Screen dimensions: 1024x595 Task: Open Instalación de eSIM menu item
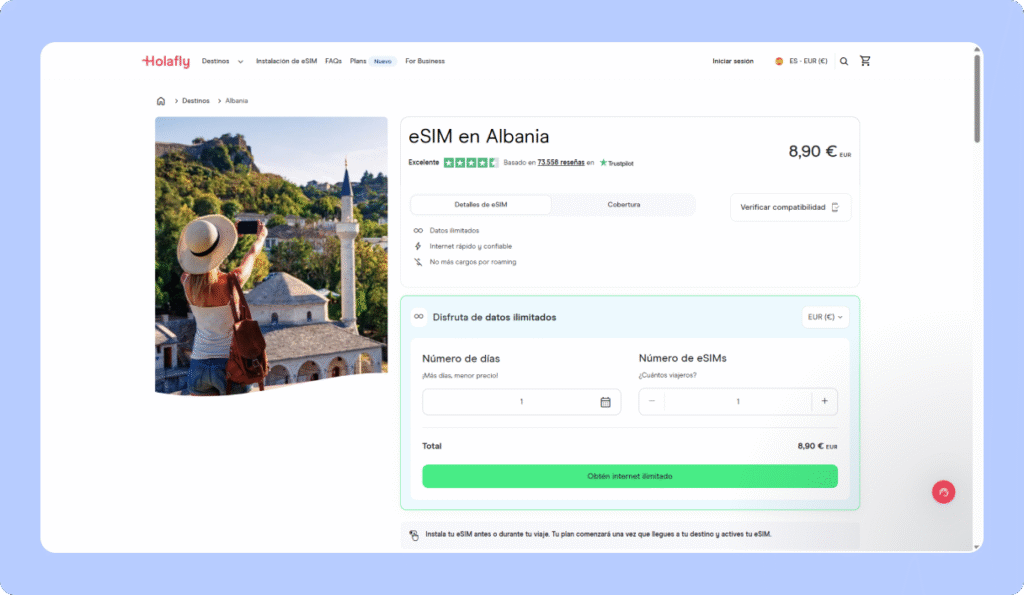(286, 61)
